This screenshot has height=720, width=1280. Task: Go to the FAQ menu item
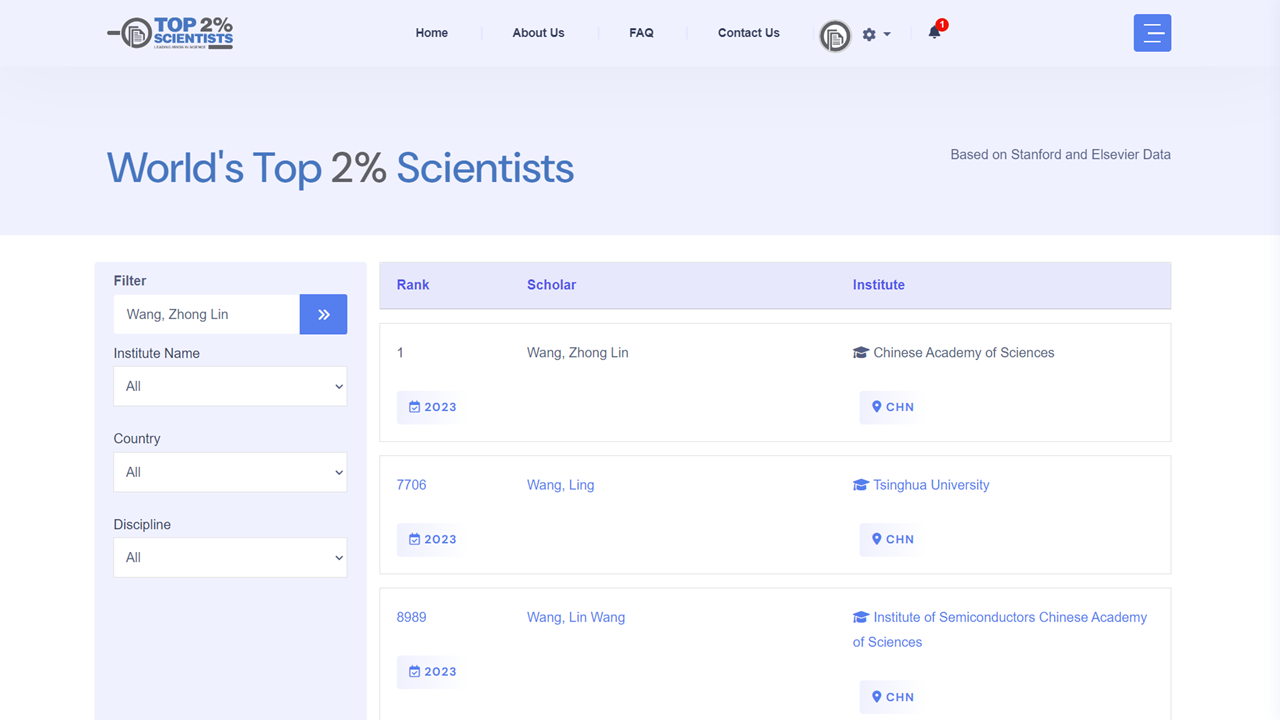pyautogui.click(x=641, y=32)
